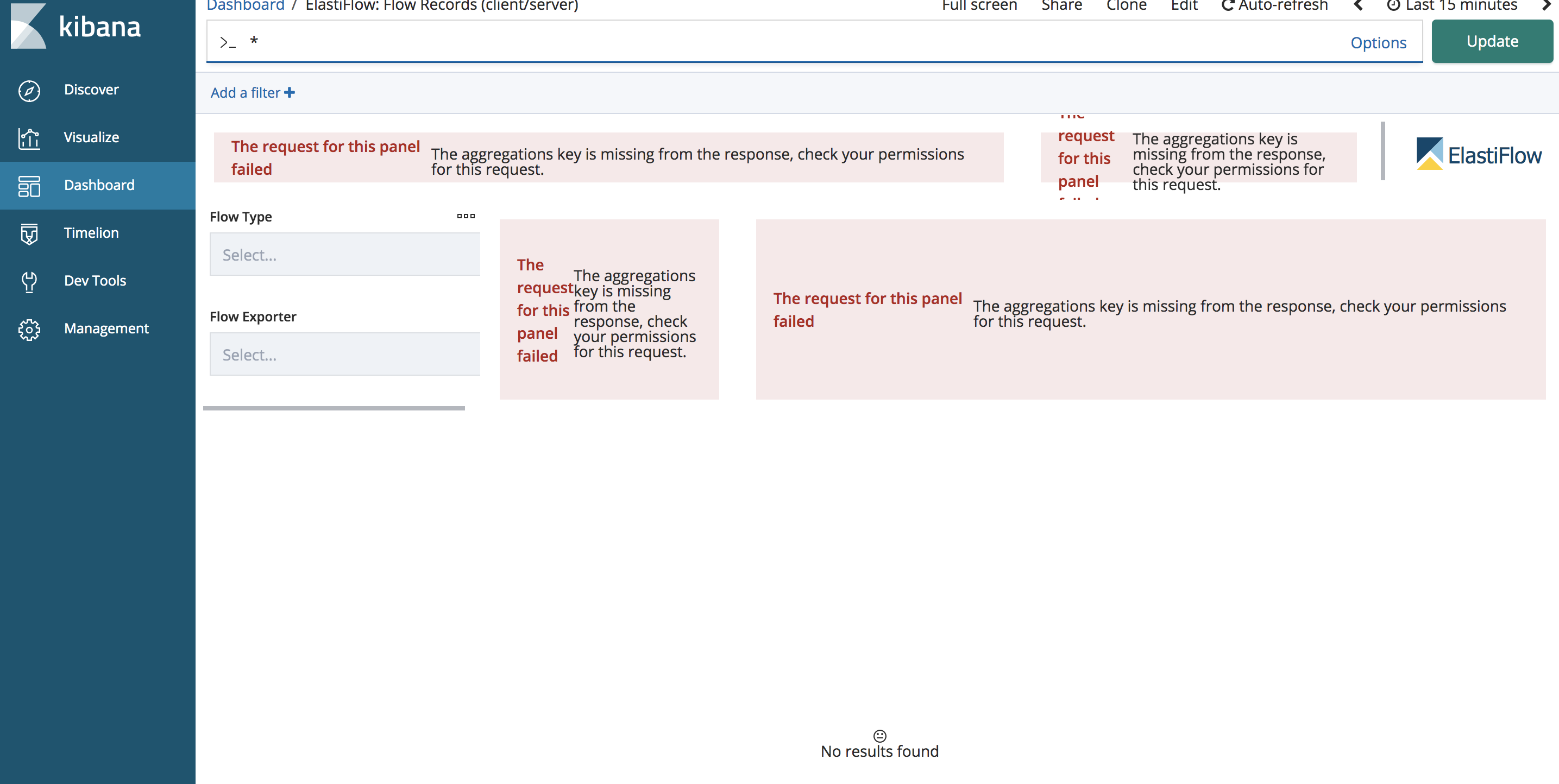Open Management via the gear icon
Image resolution: width=1559 pixels, height=784 pixels.
point(28,328)
